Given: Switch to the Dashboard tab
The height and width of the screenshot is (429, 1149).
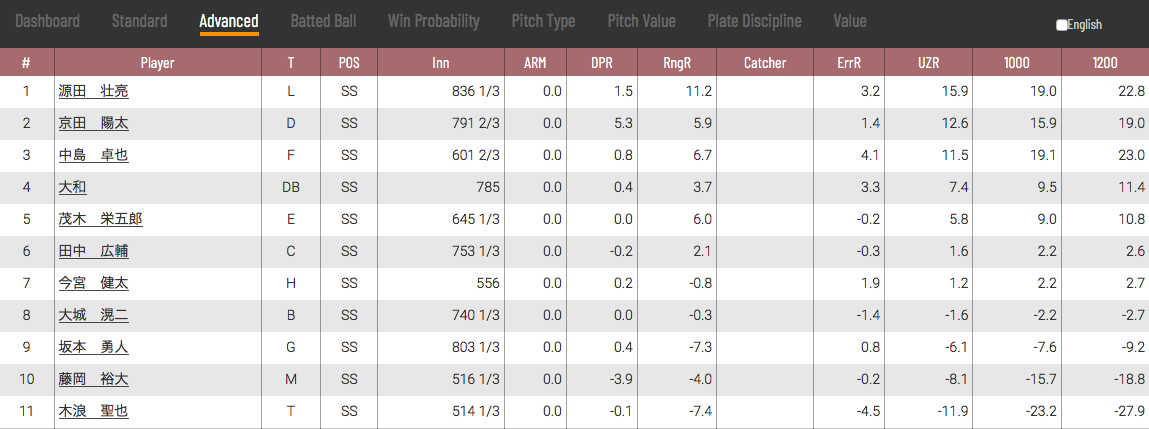Looking at the screenshot, I should pos(48,21).
